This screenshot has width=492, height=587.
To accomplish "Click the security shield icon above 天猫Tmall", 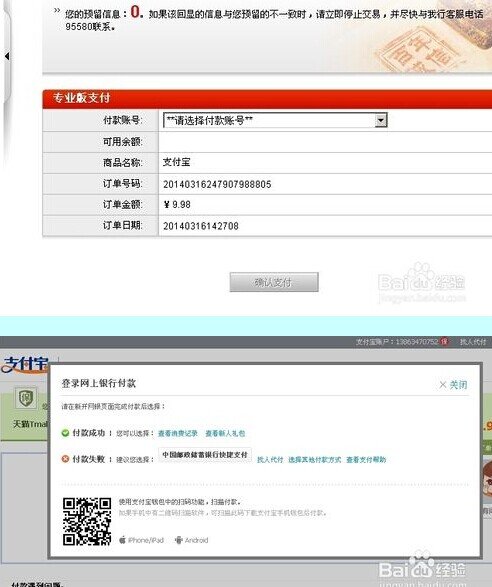I will coord(26,398).
